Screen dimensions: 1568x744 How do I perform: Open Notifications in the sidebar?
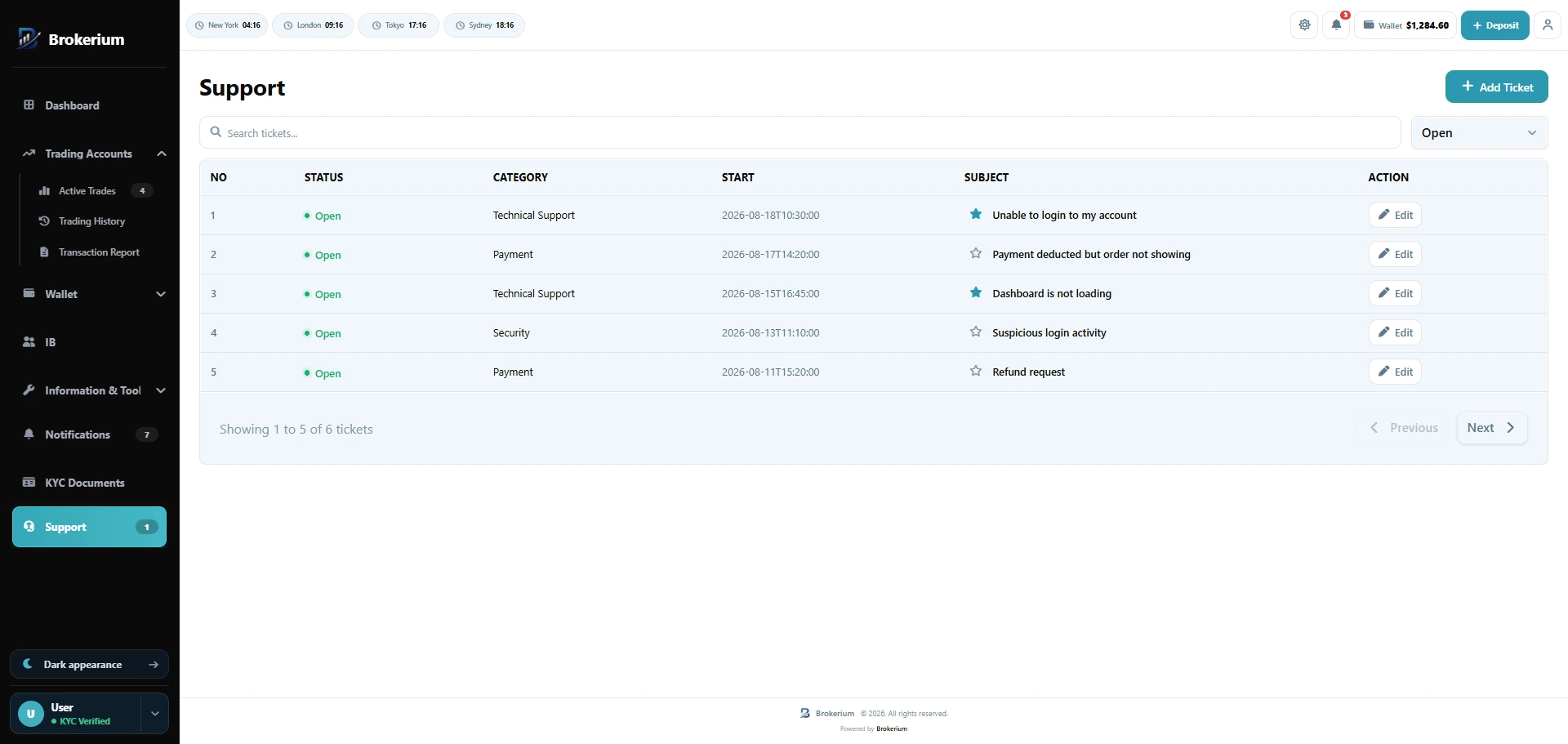pyautogui.click(x=90, y=434)
